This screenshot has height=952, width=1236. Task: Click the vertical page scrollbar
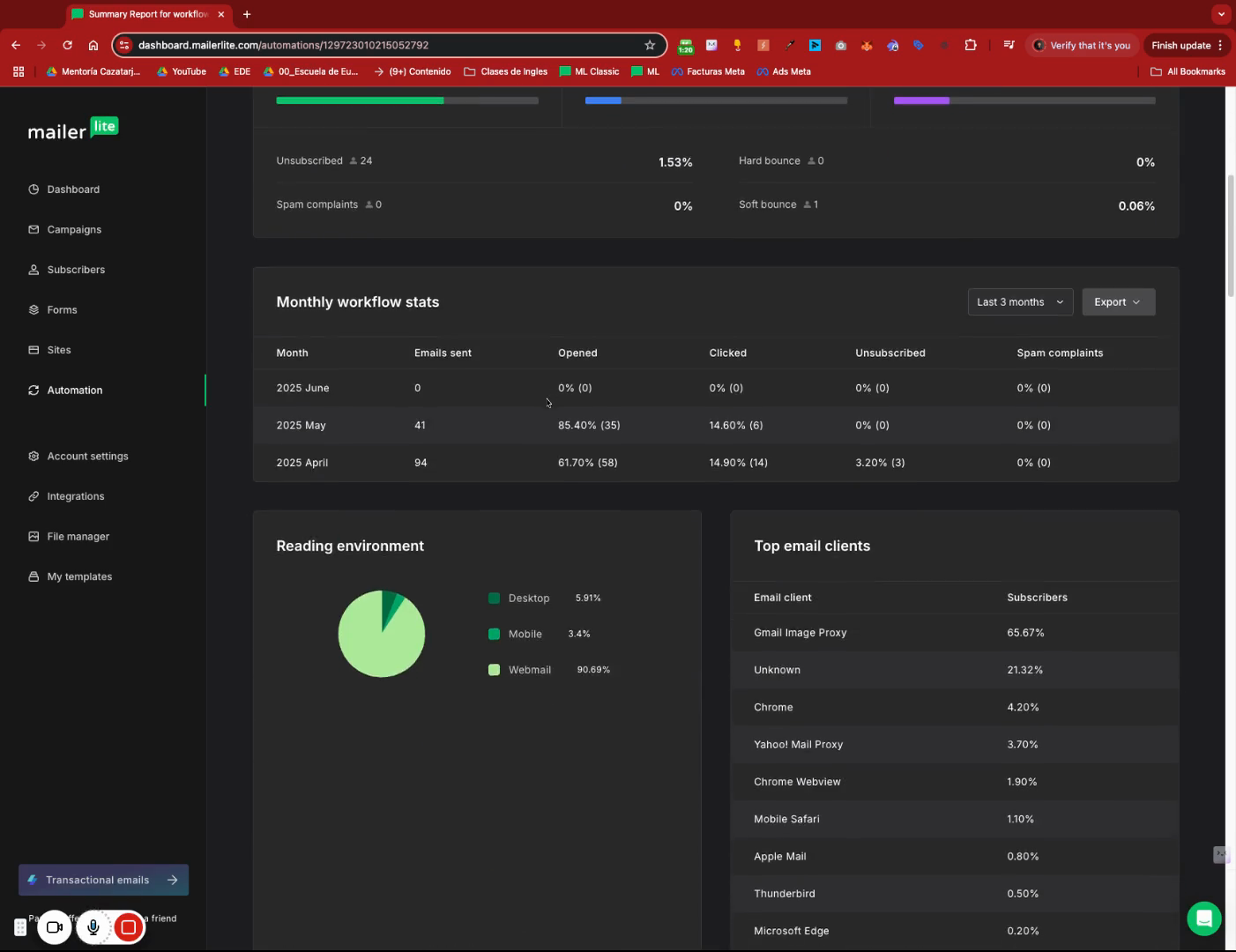coord(1231,235)
